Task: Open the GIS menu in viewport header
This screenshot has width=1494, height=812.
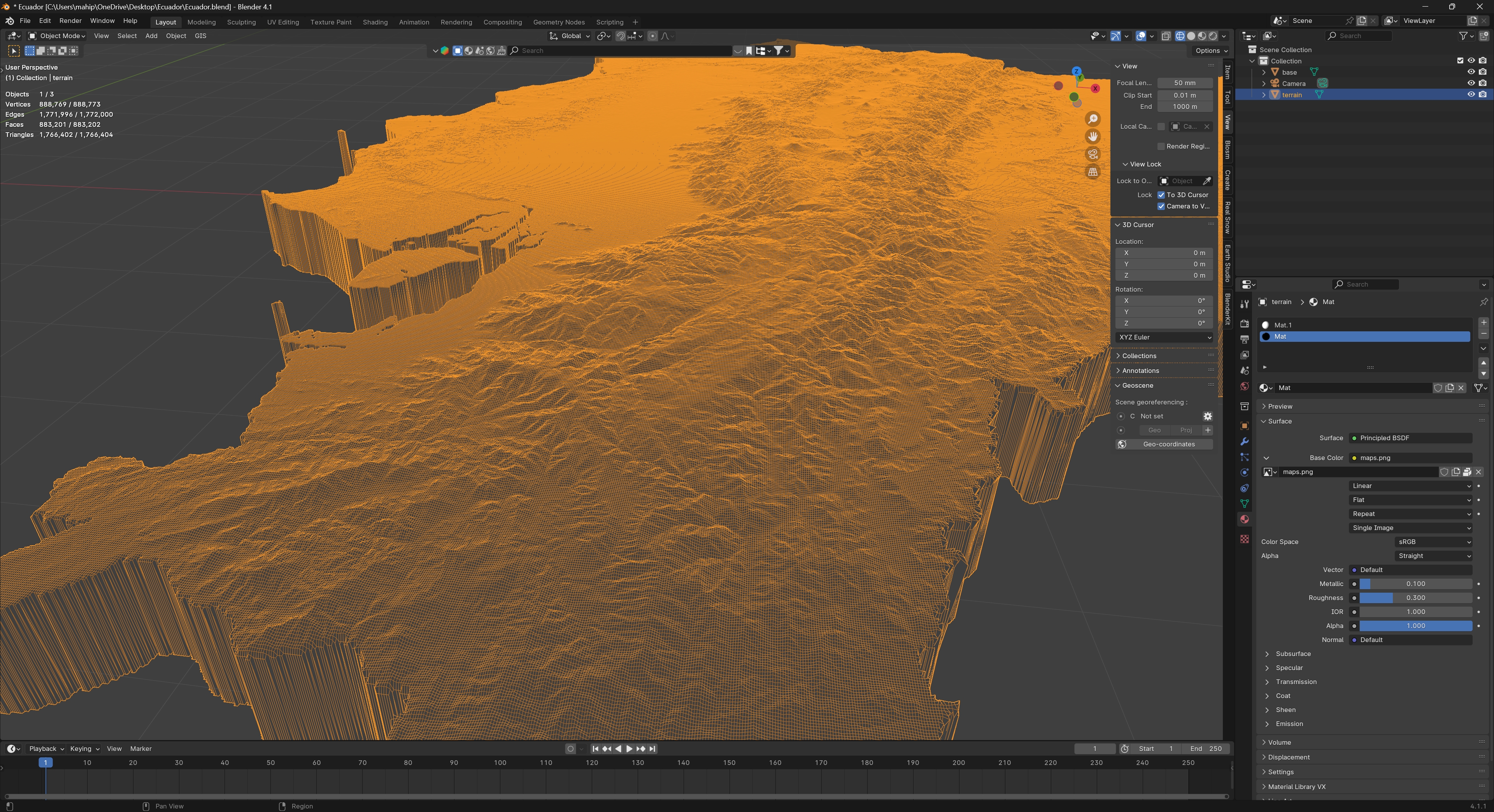Action: (200, 36)
